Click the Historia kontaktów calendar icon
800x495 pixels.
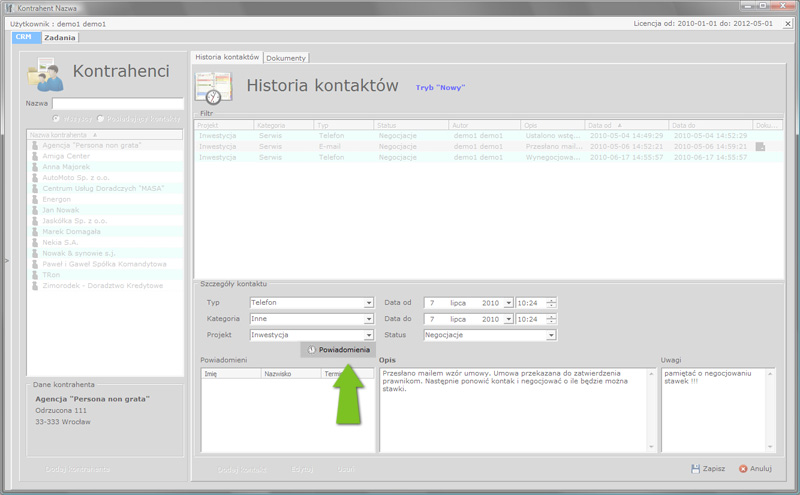pos(214,88)
